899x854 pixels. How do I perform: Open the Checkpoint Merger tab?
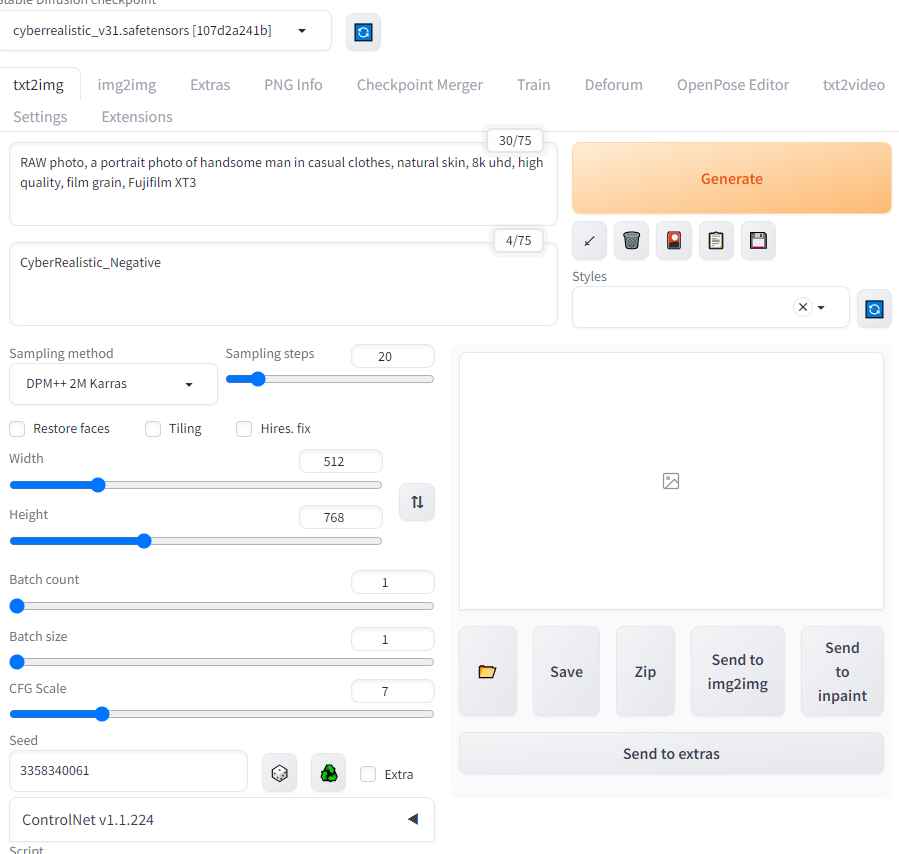[x=420, y=85]
